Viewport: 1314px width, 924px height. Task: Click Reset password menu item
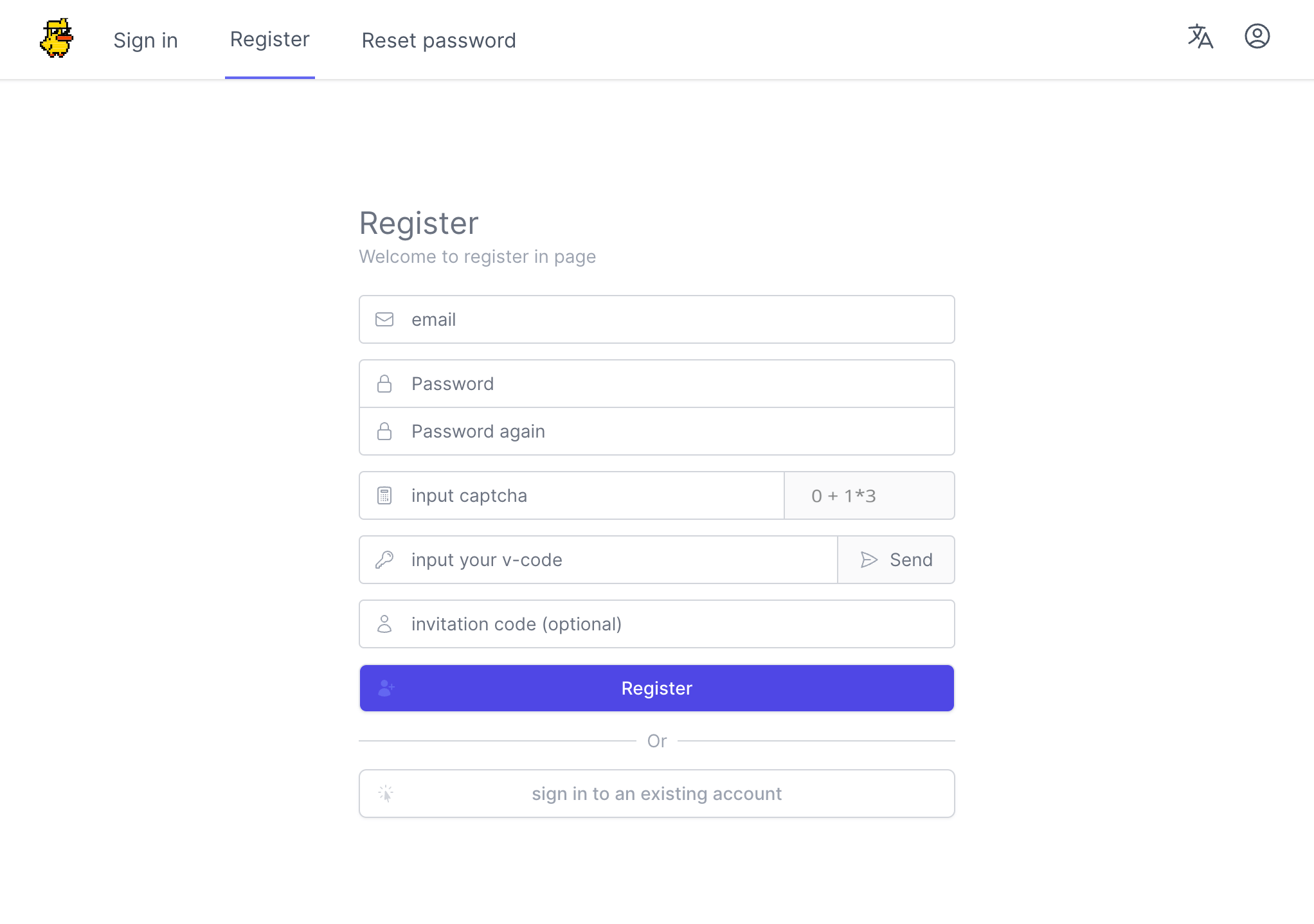point(438,39)
